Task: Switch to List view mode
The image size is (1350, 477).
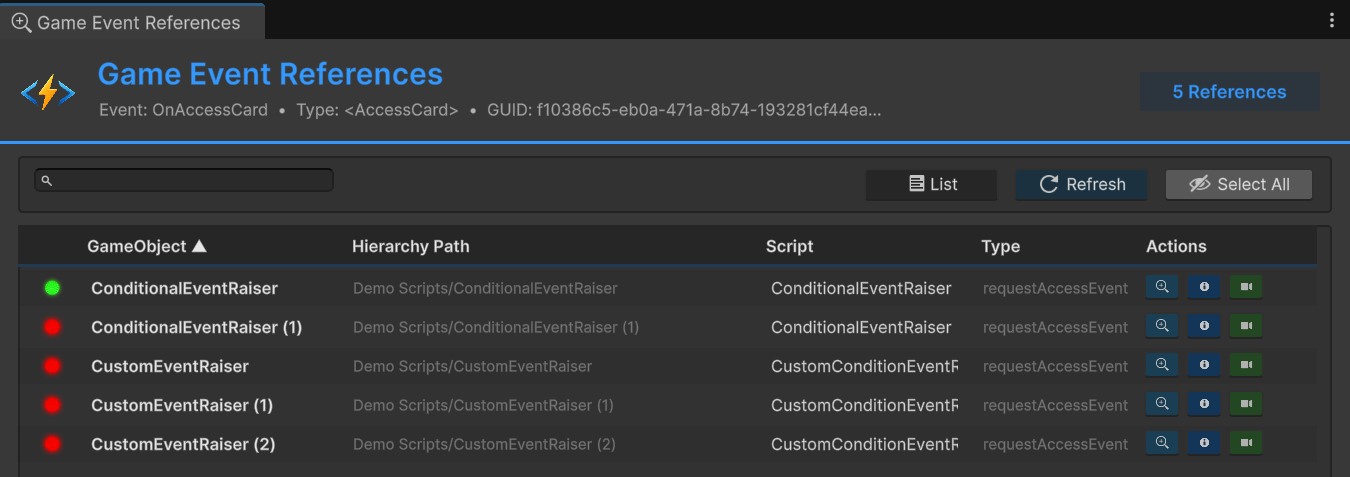Action: (931, 185)
